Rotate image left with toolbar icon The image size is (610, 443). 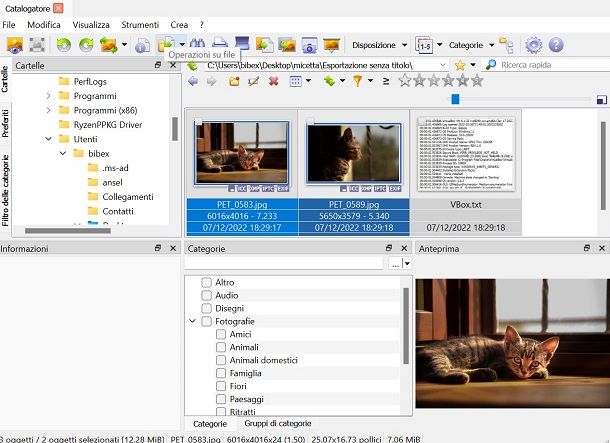(64, 45)
